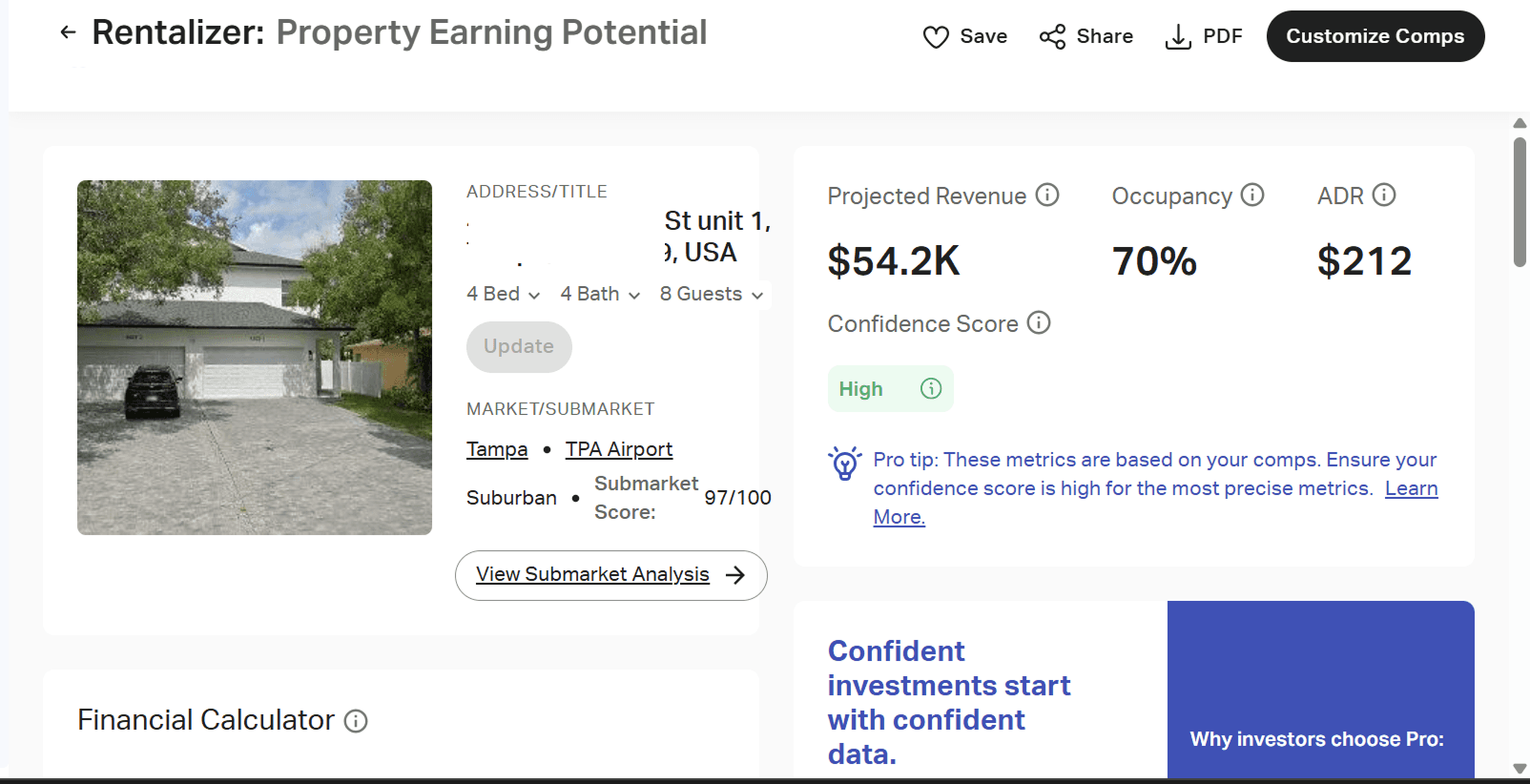Screen dimensions: 1530x784
Task: View Confidence Score info icon
Action: click(1039, 322)
